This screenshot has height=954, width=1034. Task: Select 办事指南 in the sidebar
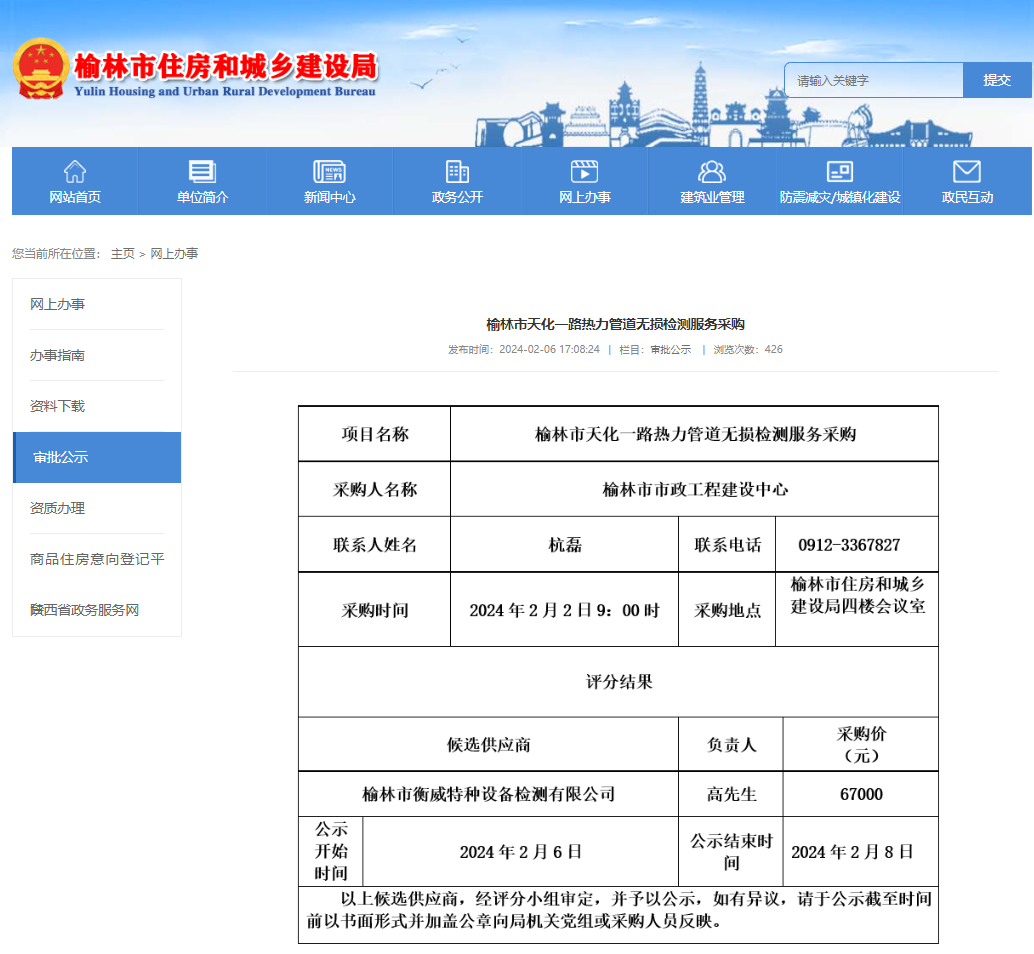[x=57, y=355]
